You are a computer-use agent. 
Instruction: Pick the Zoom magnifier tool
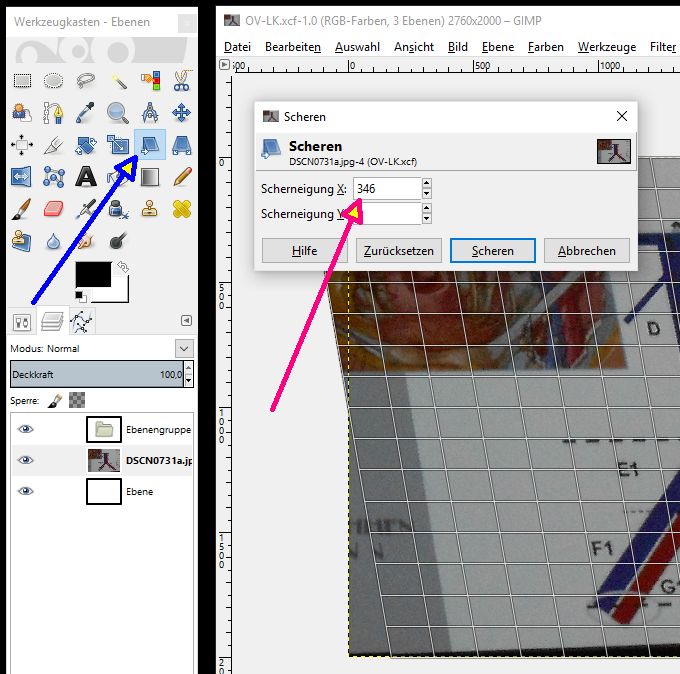point(118,113)
